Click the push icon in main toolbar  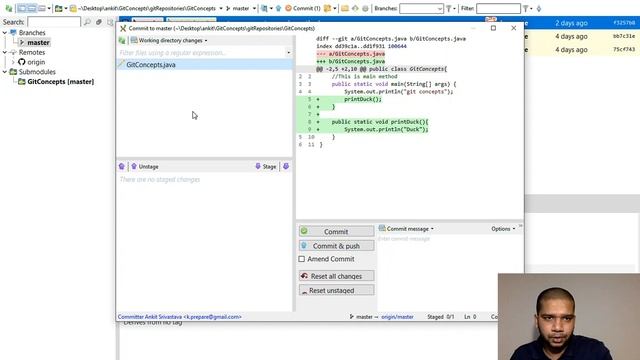pos(278,8)
